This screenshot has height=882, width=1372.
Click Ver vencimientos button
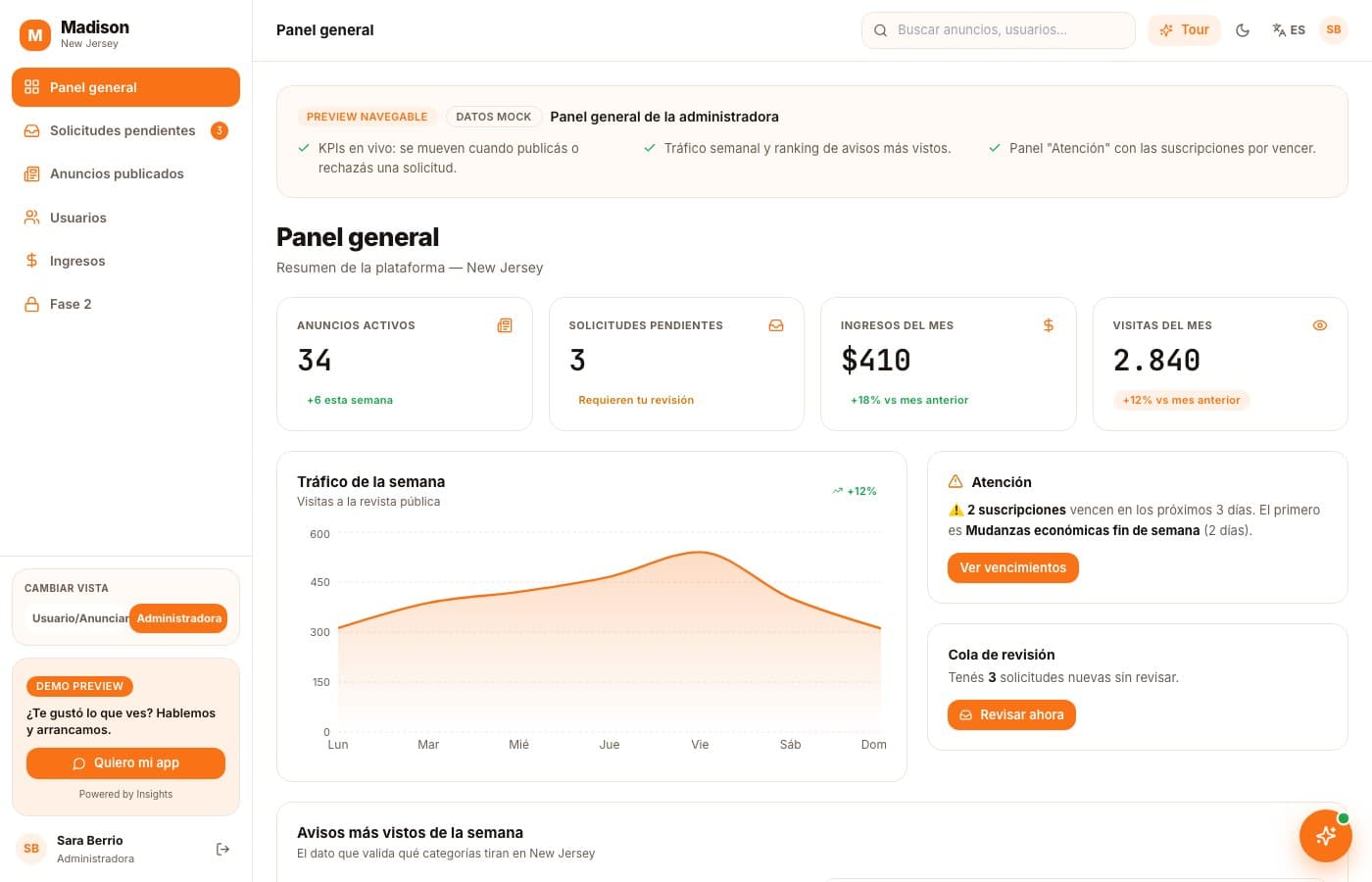tap(1012, 568)
